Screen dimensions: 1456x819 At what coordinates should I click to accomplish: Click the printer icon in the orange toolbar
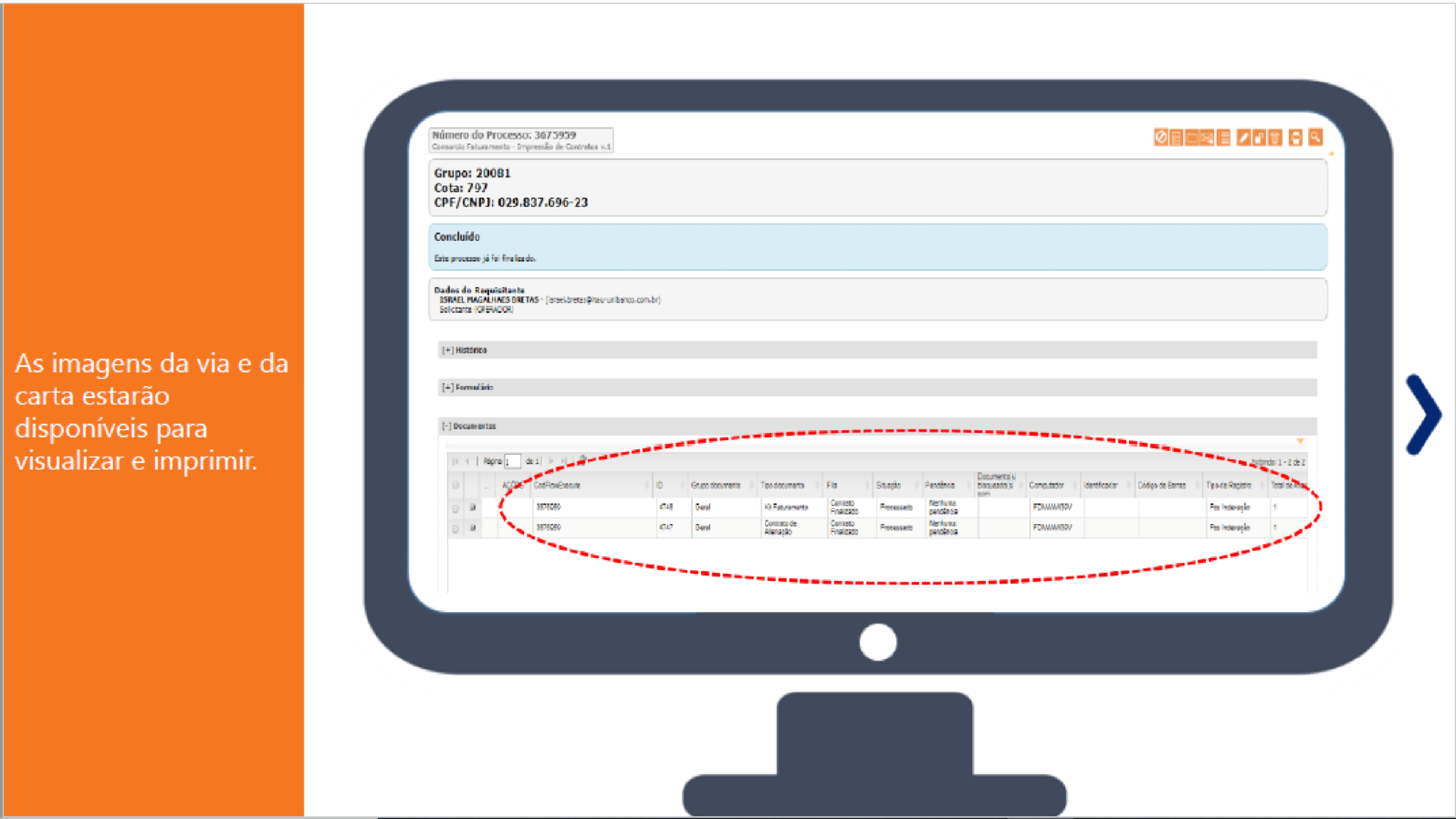click(1295, 137)
